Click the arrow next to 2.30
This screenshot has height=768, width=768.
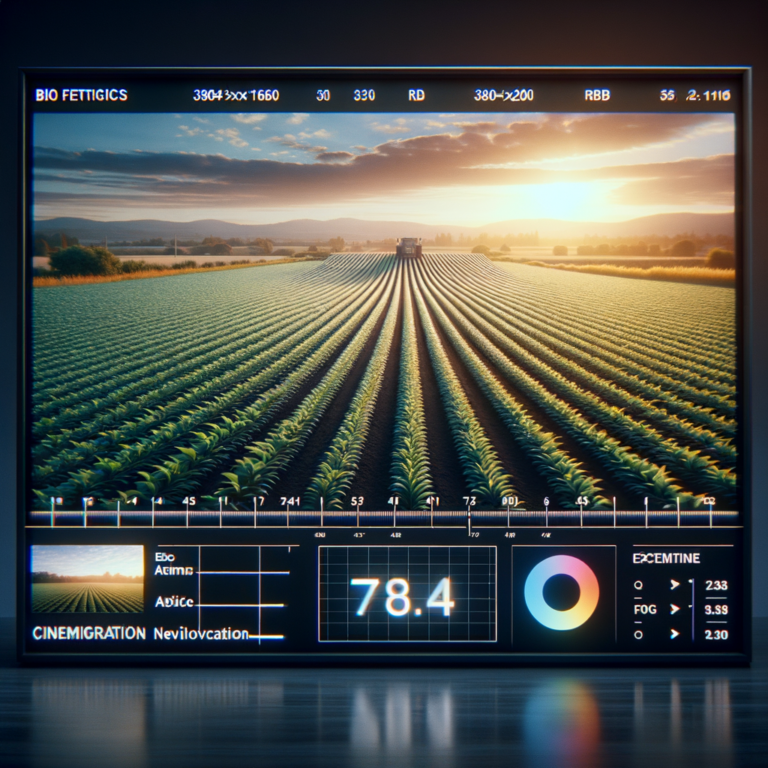tap(675, 634)
